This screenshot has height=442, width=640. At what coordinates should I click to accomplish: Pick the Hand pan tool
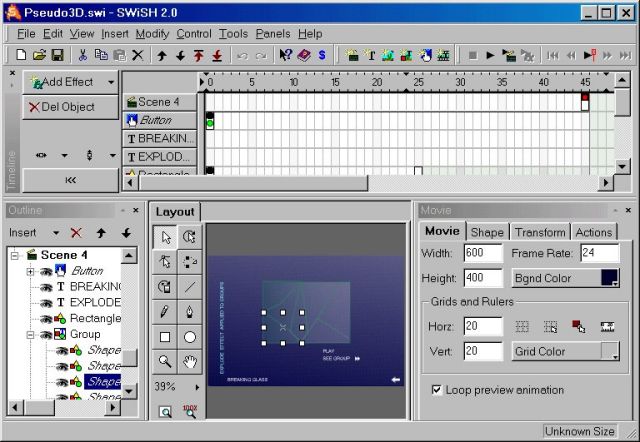(x=190, y=361)
